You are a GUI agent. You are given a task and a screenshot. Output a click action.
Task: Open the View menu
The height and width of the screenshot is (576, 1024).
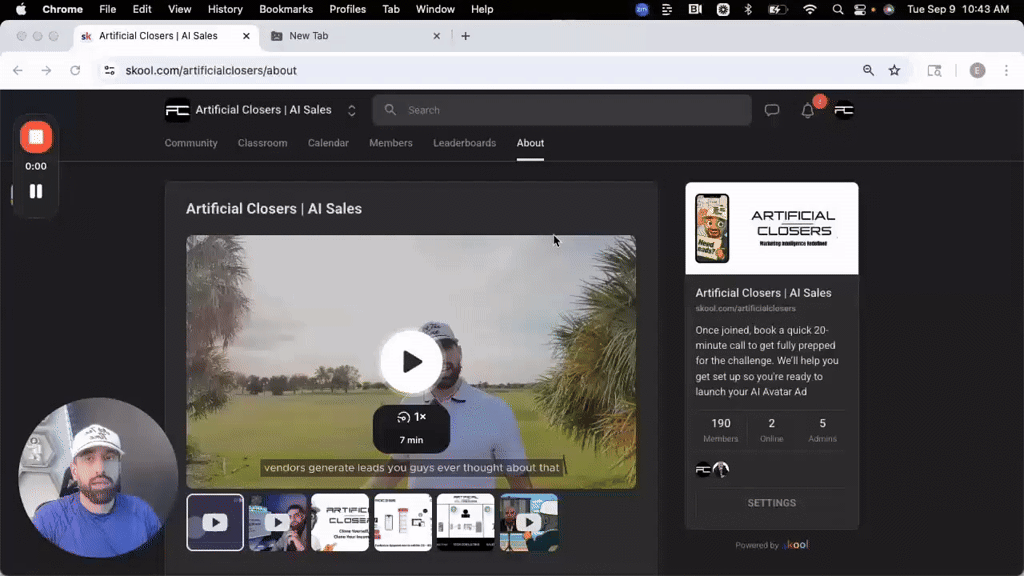(180, 9)
